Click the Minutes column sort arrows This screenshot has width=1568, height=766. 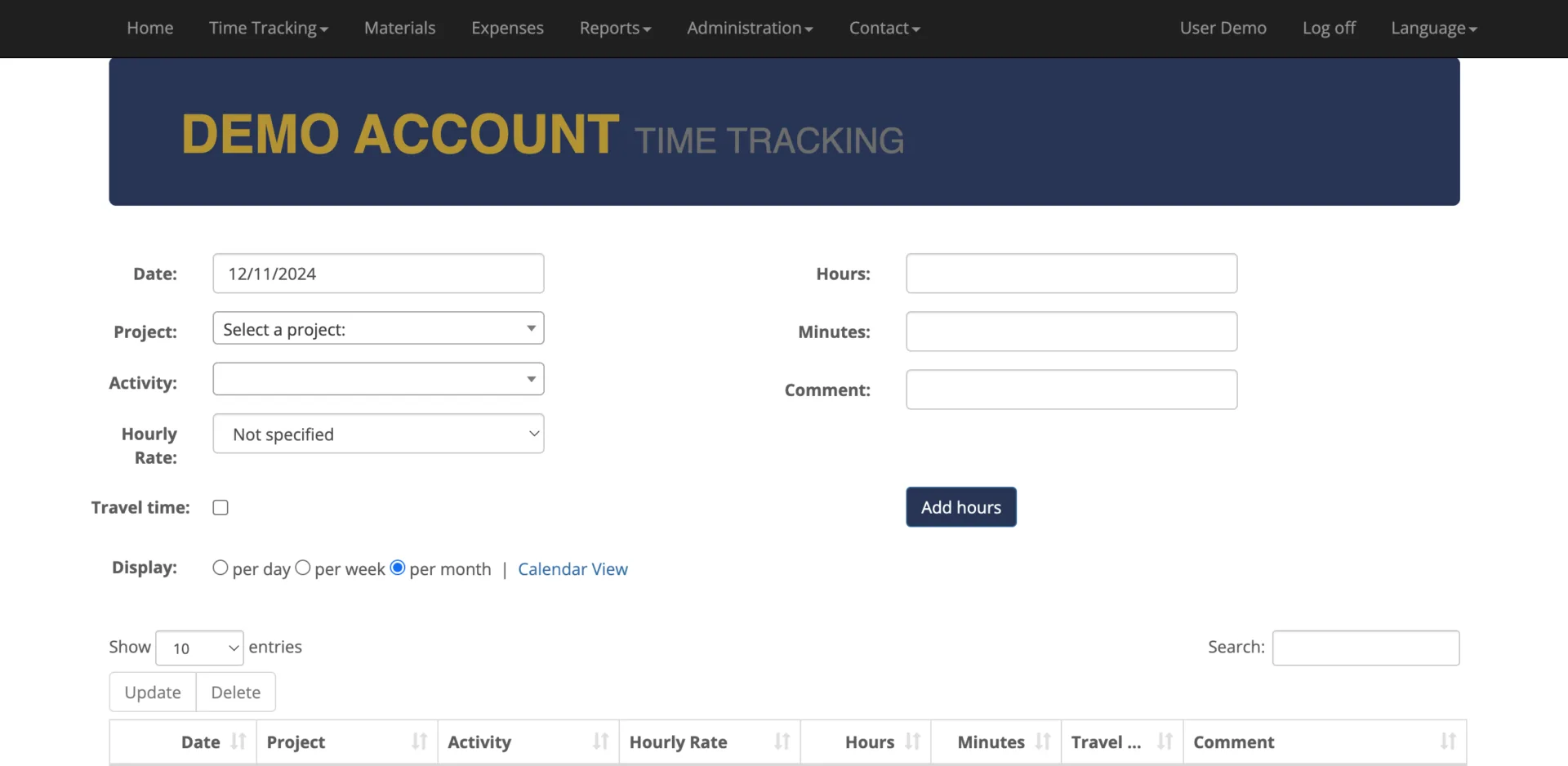click(x=1042, y=742)
